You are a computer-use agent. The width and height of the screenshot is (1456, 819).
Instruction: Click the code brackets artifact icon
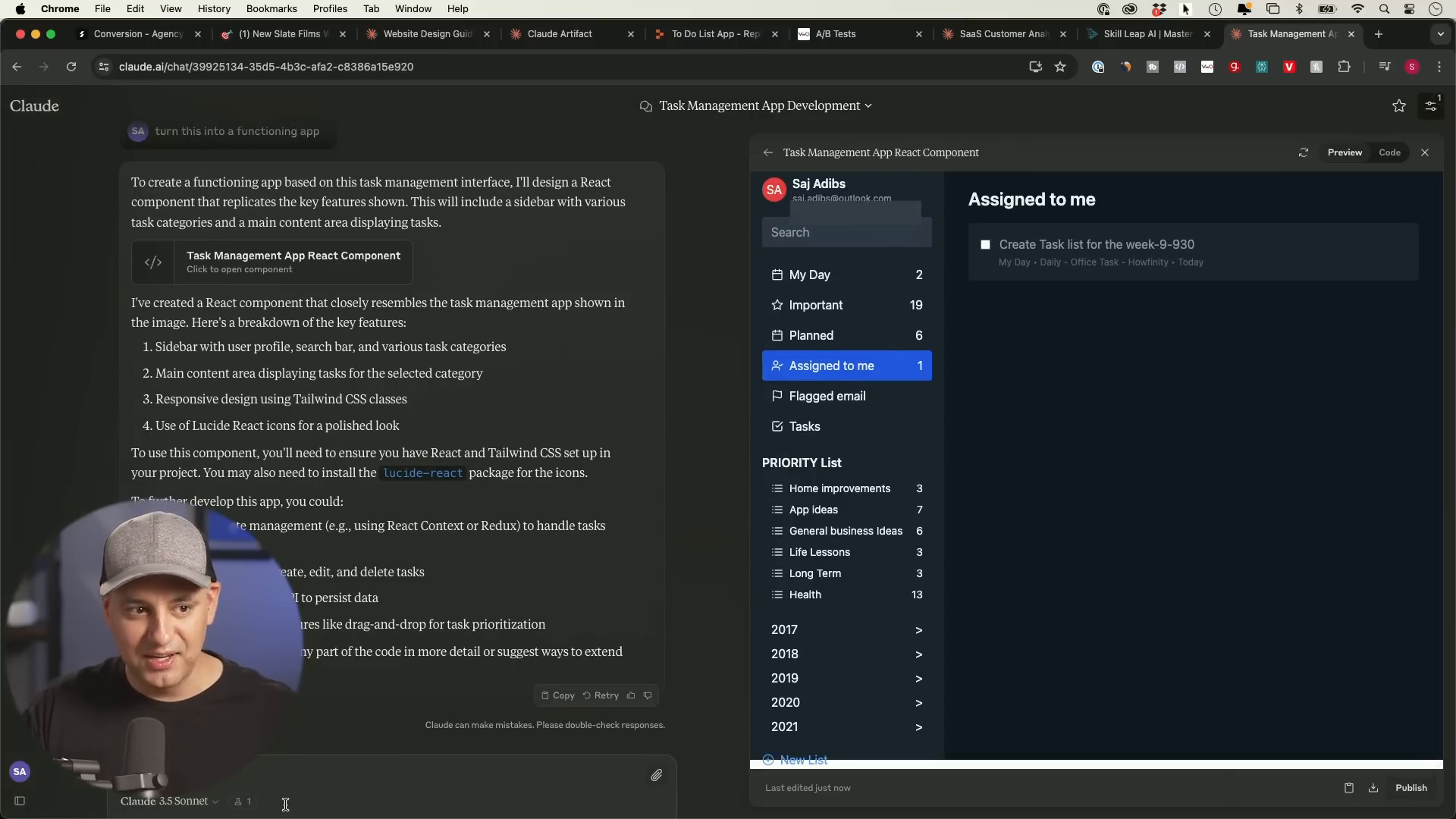pos(153,262)
